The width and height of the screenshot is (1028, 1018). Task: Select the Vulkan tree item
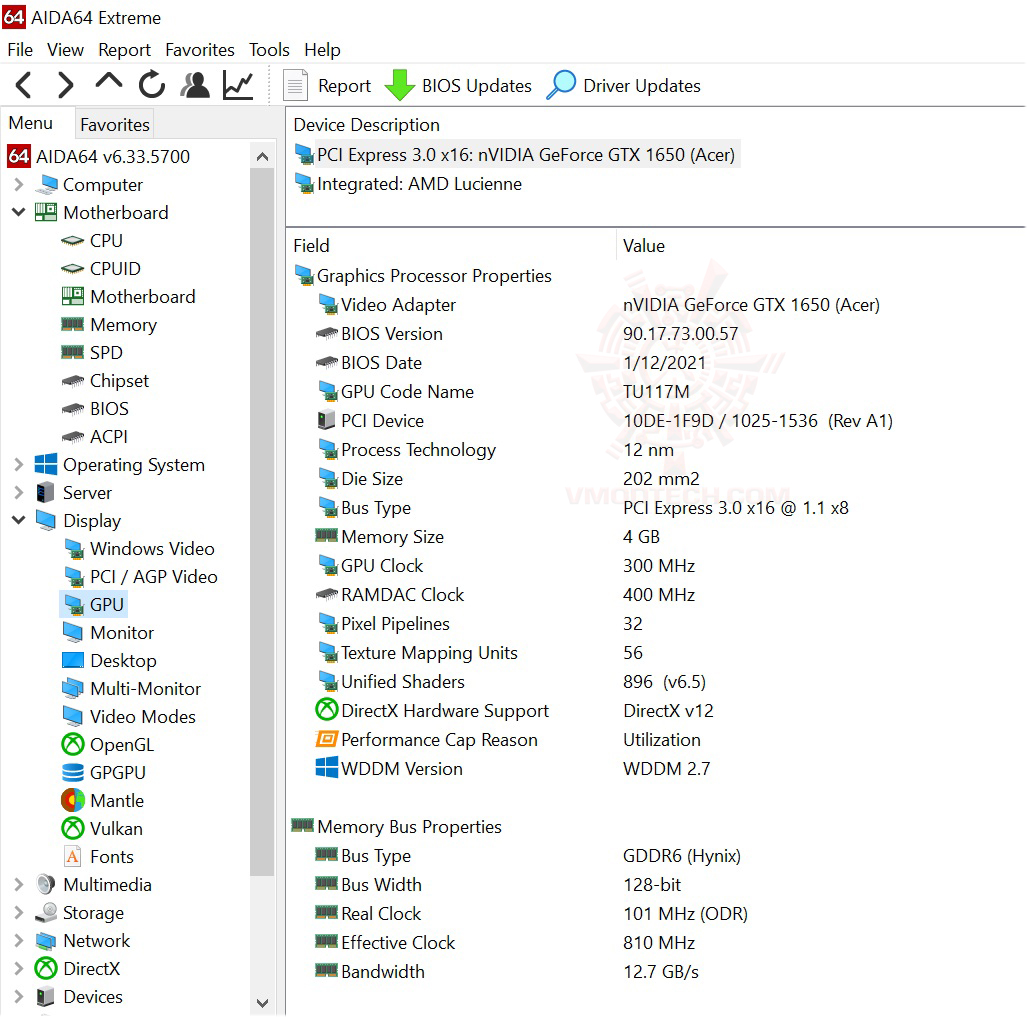[116, 829]
